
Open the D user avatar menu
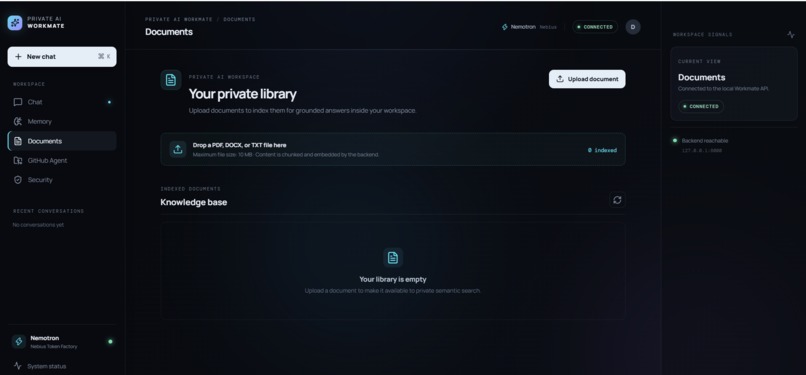(633, 27)
